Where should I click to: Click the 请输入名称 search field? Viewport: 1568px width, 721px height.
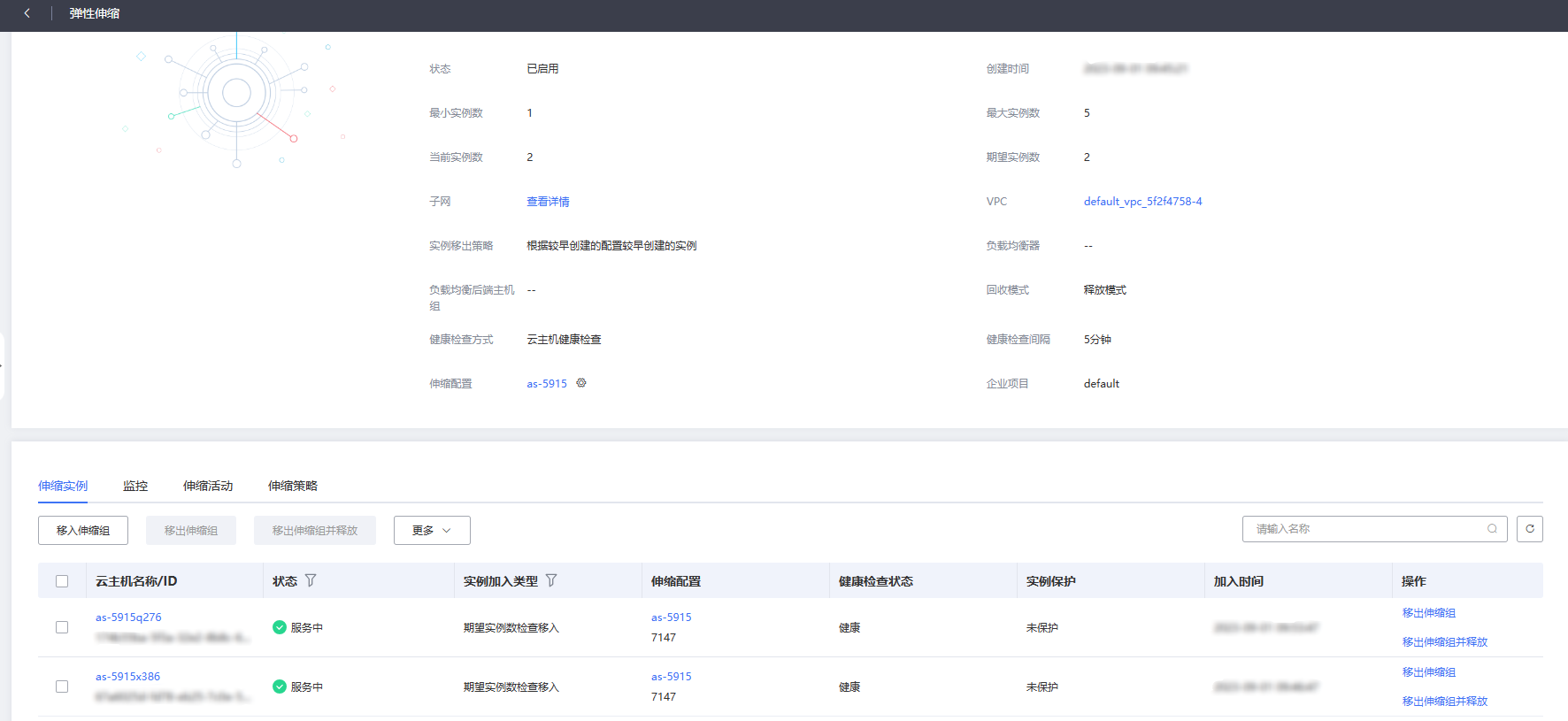[x=1363, y=529]
